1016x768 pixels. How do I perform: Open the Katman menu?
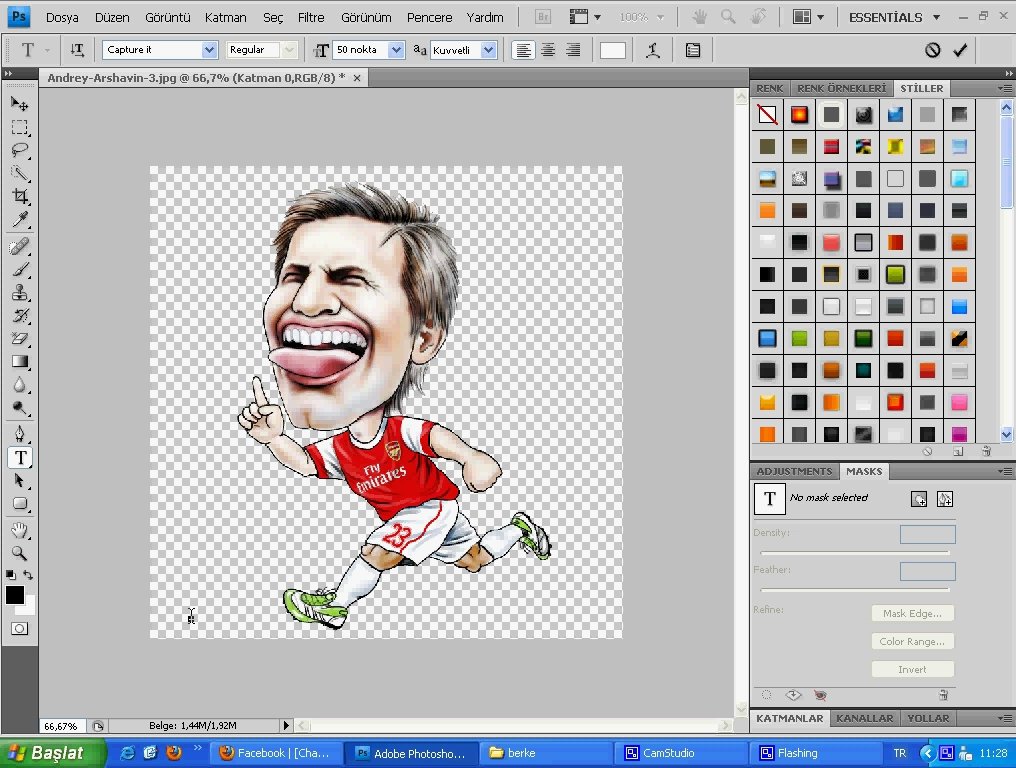(x=225, y=17)
